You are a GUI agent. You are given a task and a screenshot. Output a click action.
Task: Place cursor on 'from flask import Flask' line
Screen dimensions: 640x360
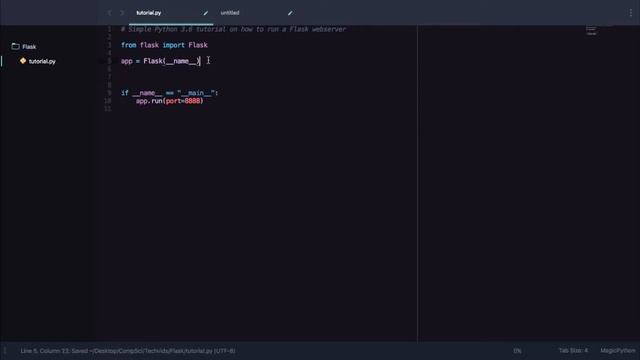point(164,45)
